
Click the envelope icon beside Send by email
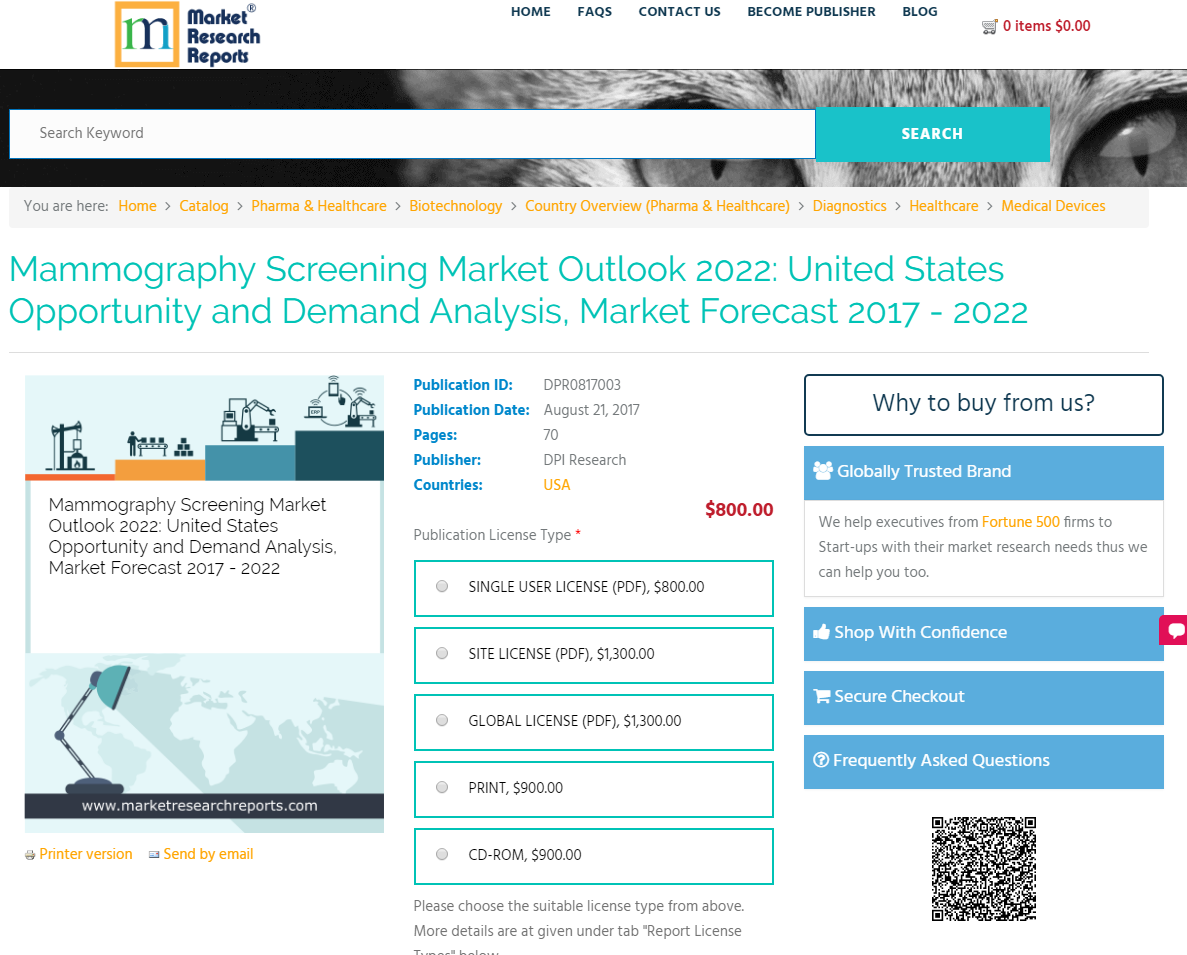pos(154,854)
